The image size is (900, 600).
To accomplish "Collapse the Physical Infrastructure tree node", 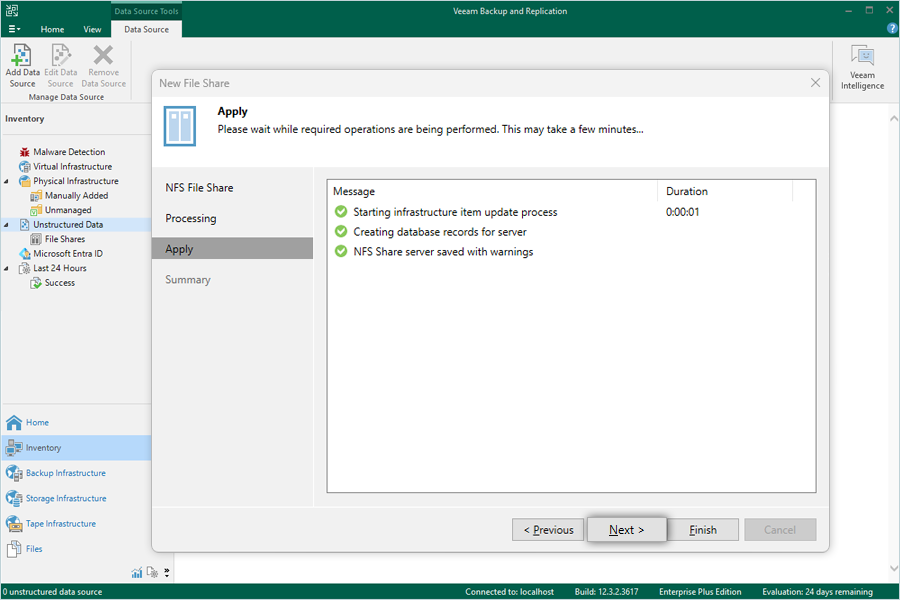I will coord(6,181).
